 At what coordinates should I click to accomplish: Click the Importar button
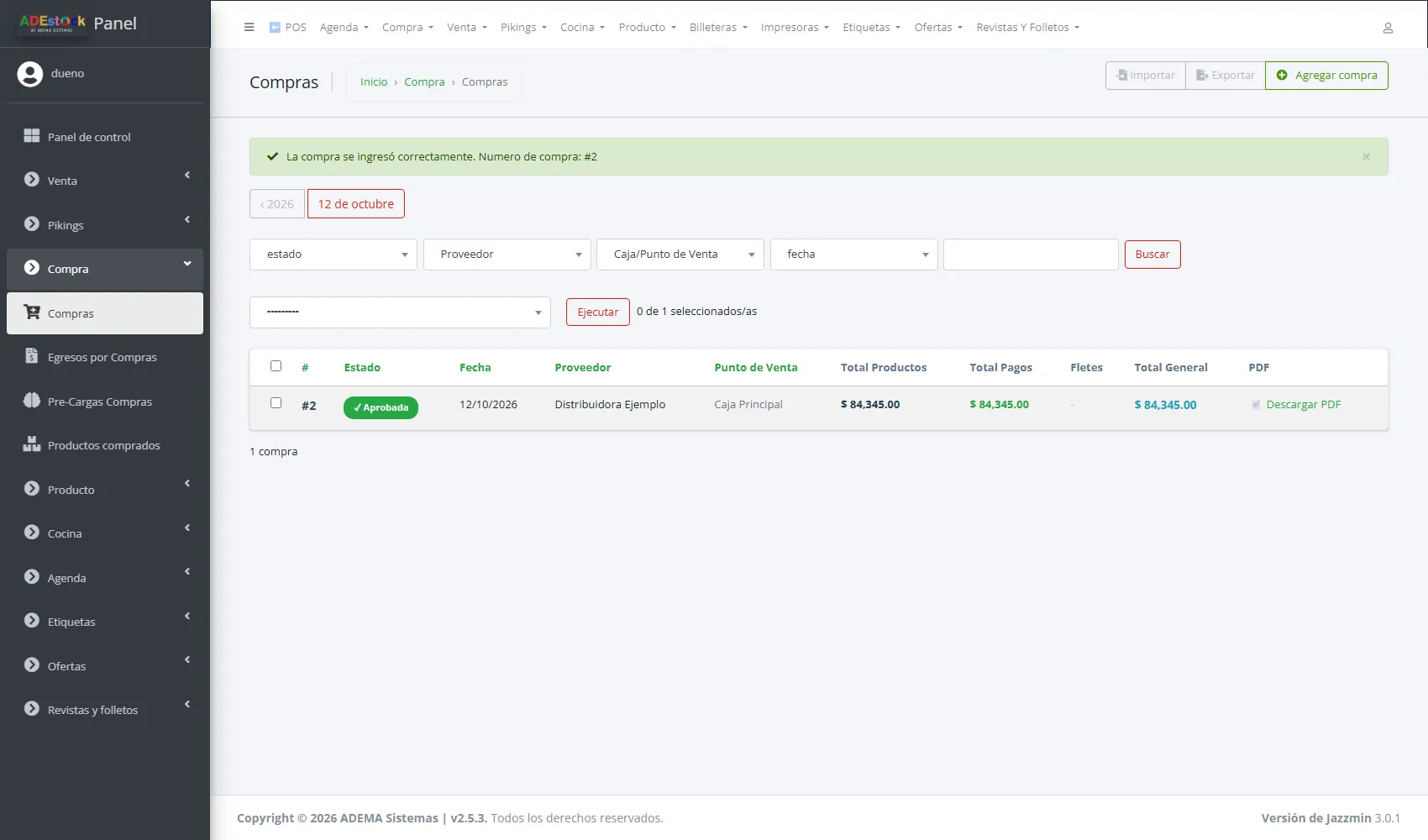click(x=1146, y=76)
